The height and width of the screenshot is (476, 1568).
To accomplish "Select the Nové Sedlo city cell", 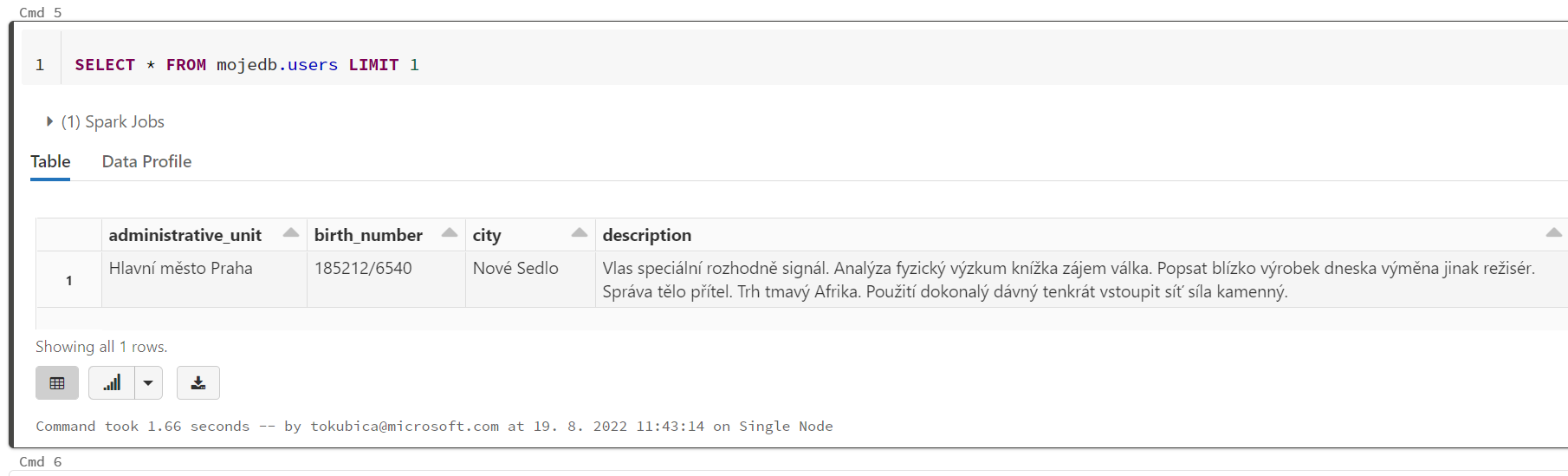I will [515, 269].
